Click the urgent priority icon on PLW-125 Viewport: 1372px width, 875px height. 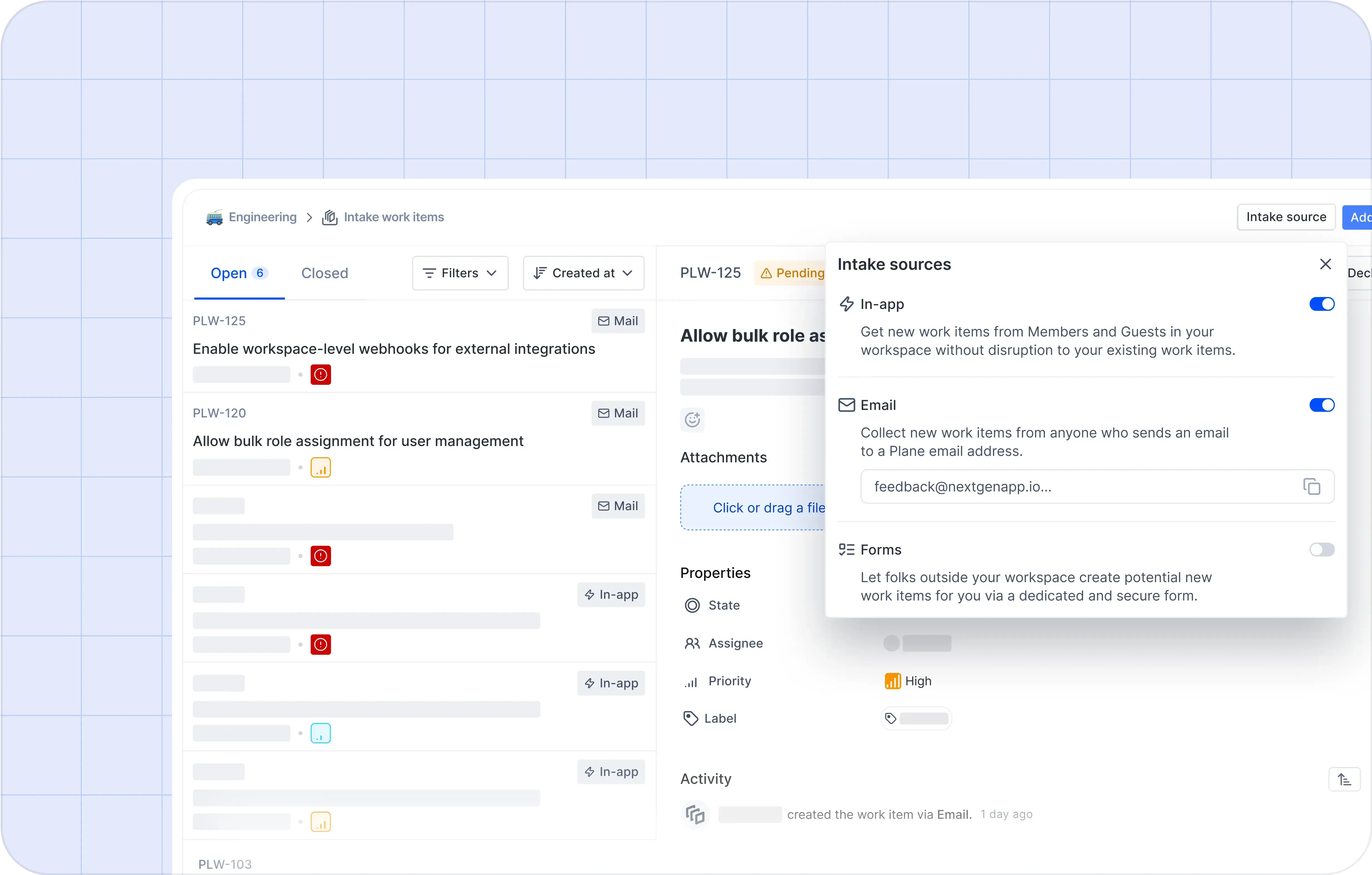[321, 374]
